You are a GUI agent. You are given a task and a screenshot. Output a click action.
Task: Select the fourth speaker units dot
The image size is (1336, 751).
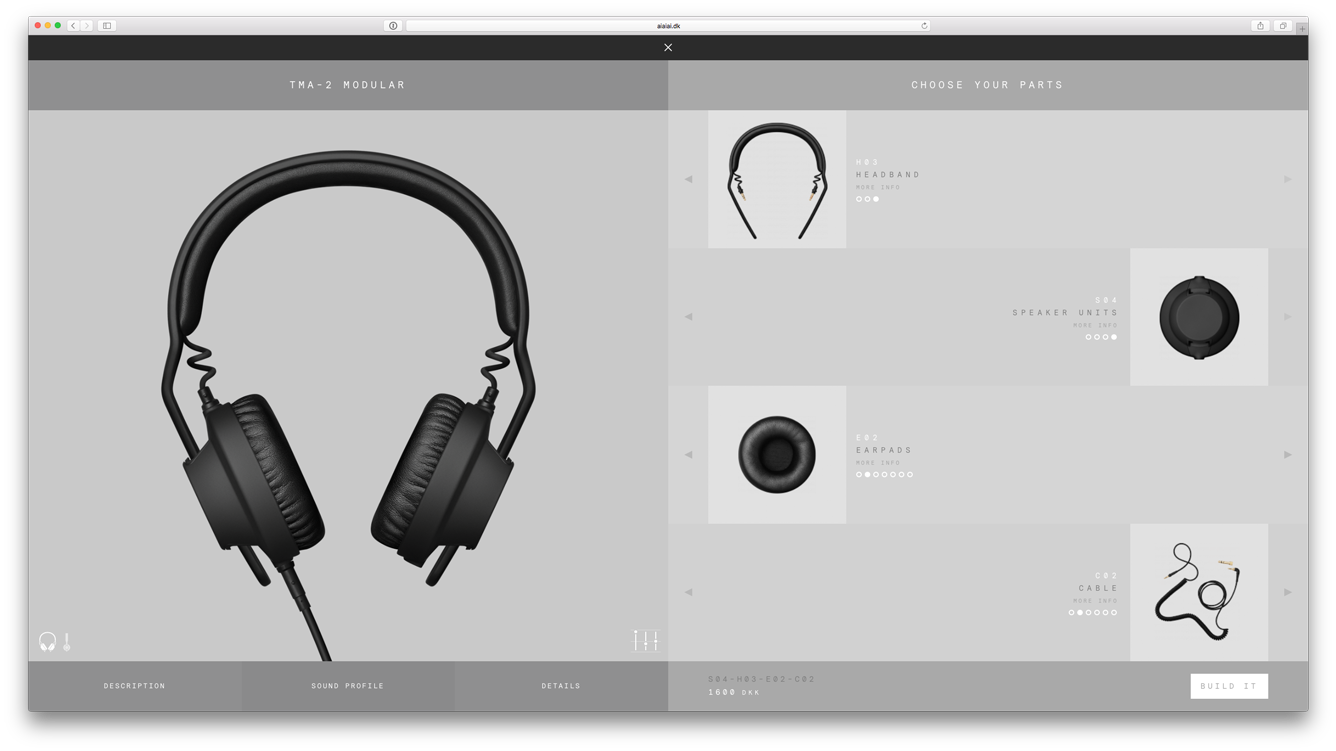pos(1114,337)
